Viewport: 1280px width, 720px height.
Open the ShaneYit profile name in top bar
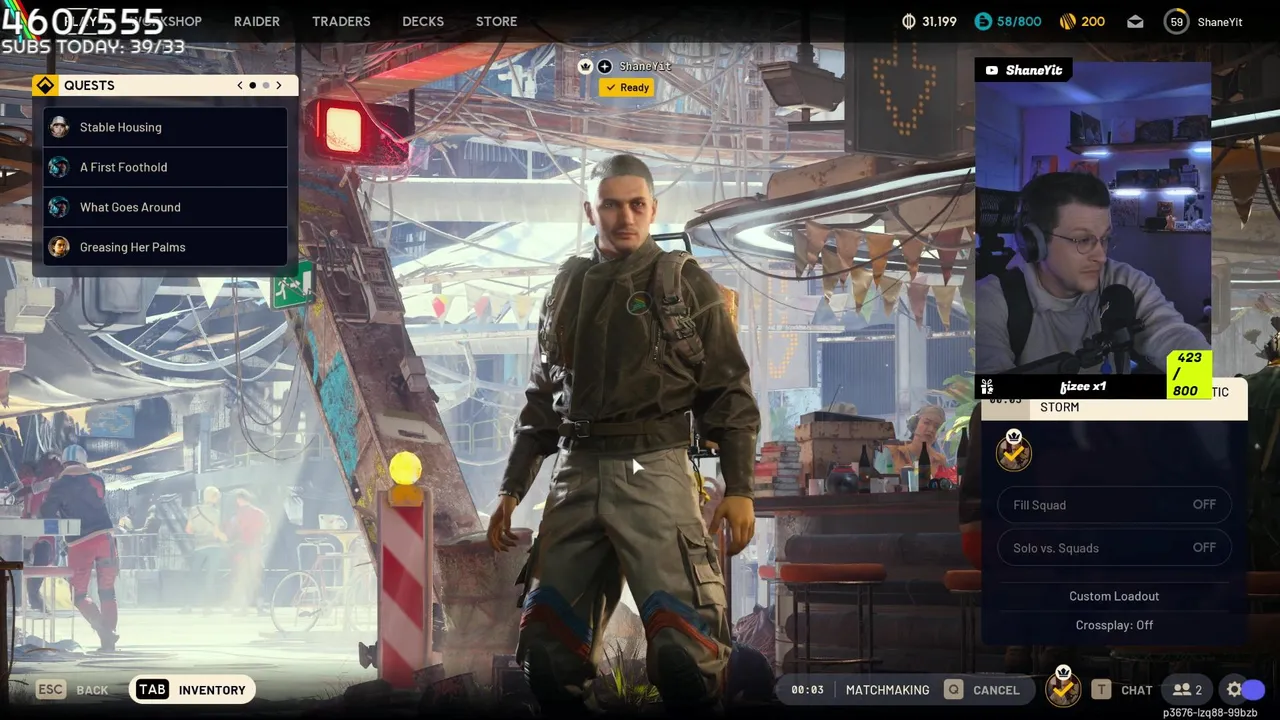[1220, 22]
